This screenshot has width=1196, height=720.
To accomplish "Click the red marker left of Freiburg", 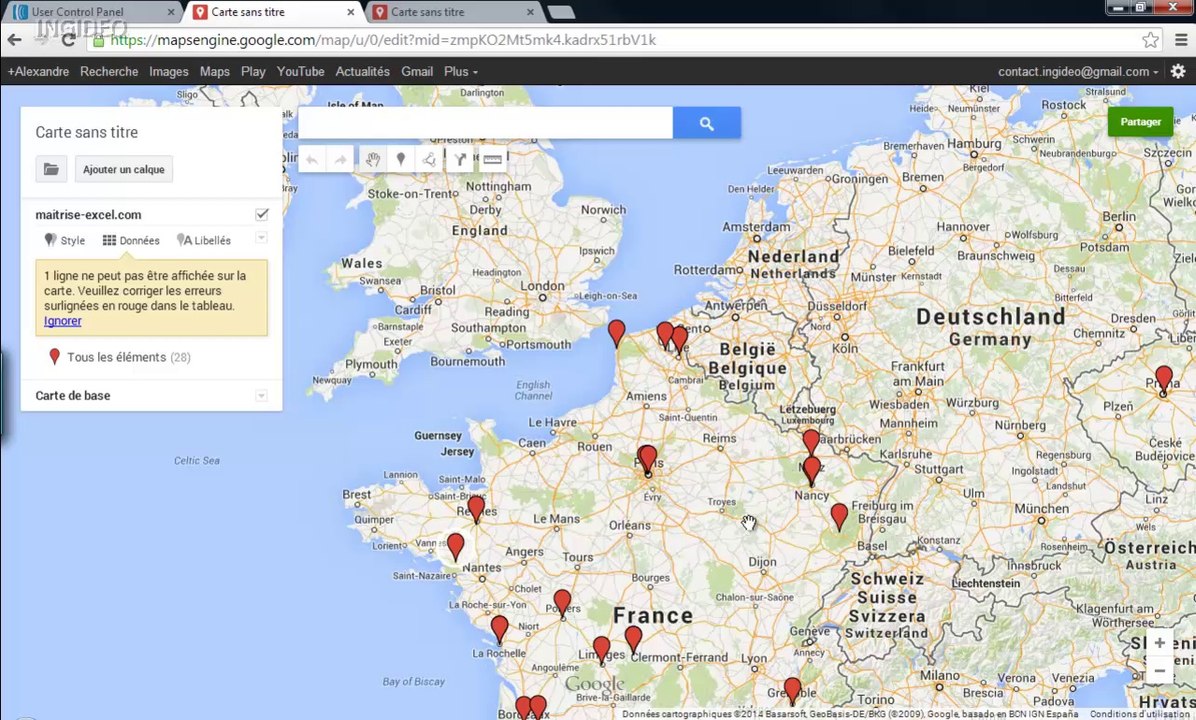I will point(839,516).
